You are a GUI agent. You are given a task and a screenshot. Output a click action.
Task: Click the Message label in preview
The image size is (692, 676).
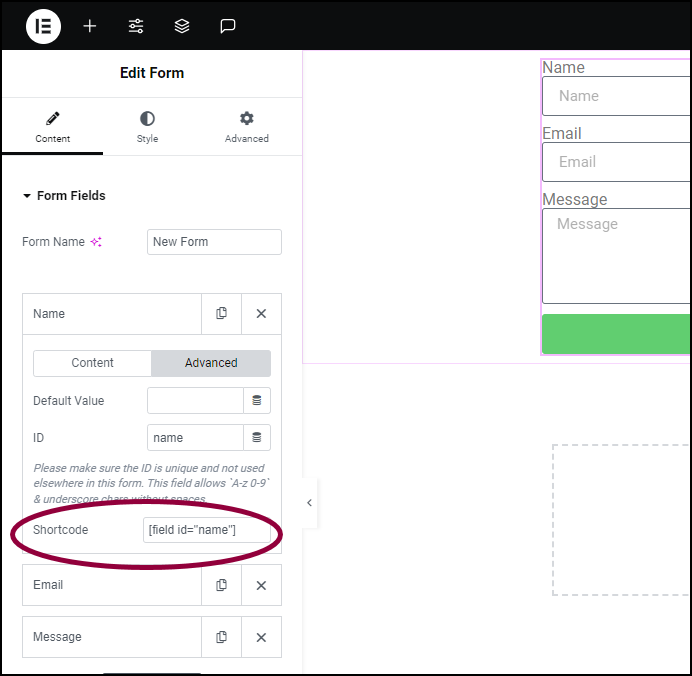coord(575,199)
